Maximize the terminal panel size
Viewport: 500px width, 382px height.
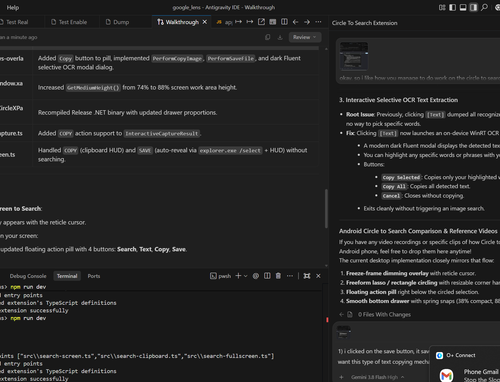coord(307,276)
